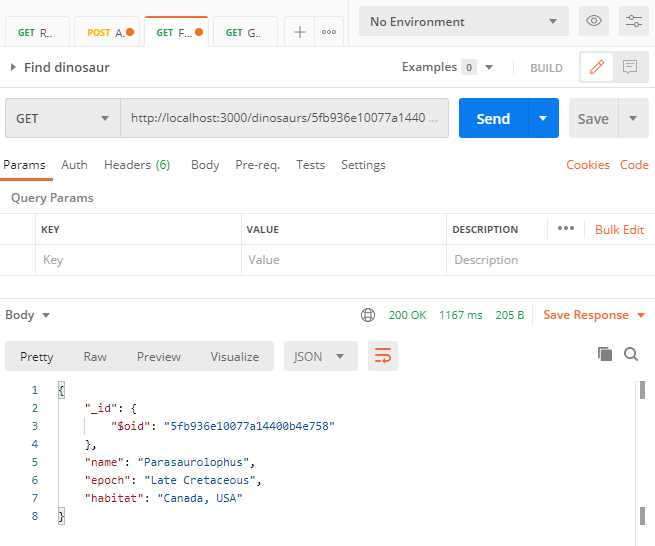This screenshot has height=546, width=655.
Task: Click the "Parasaurolophus" name value
Action: (193, 462)
